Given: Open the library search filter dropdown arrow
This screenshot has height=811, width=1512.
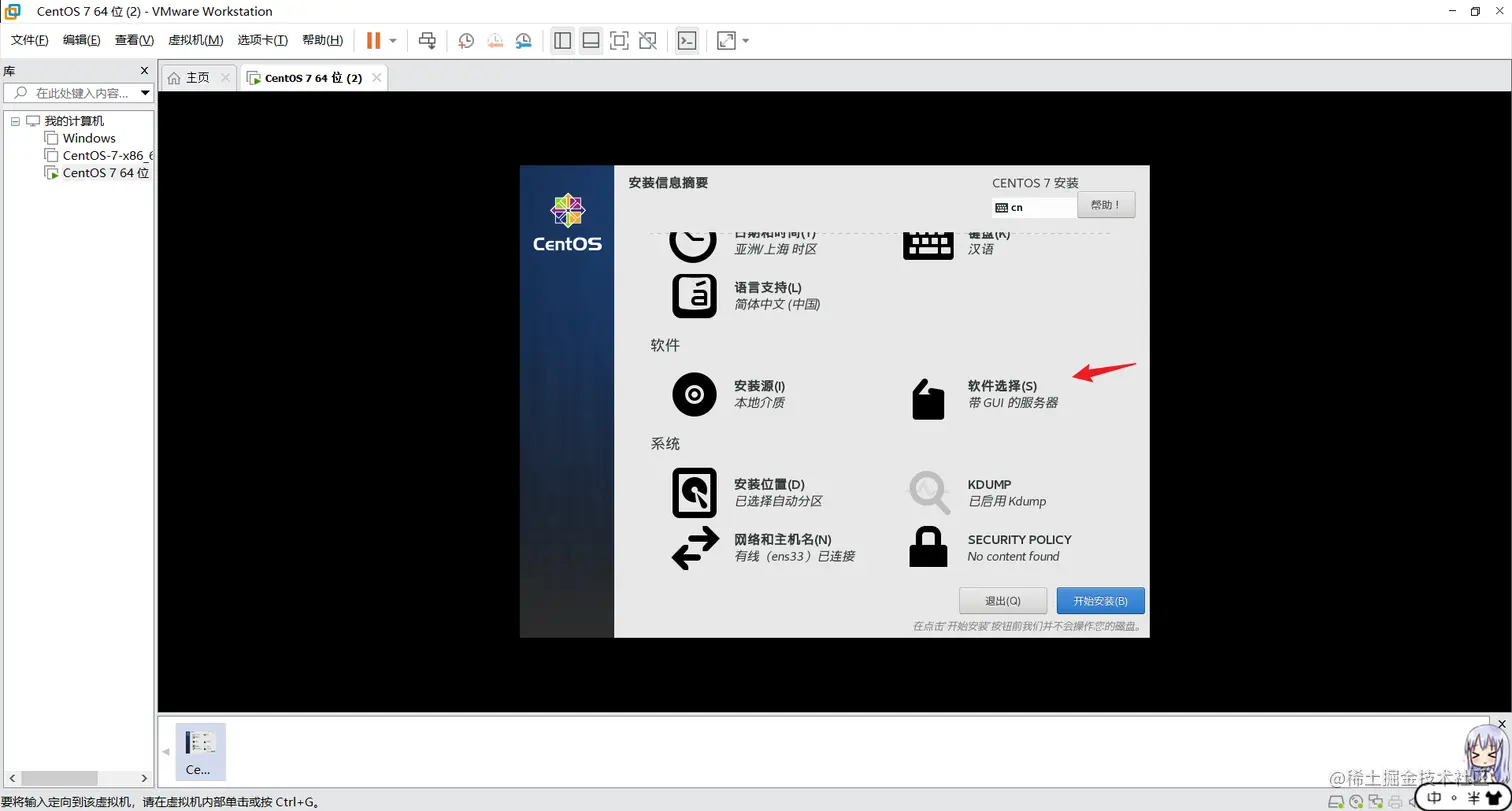Looking at the screenshot, I should [x=146, y=93].
